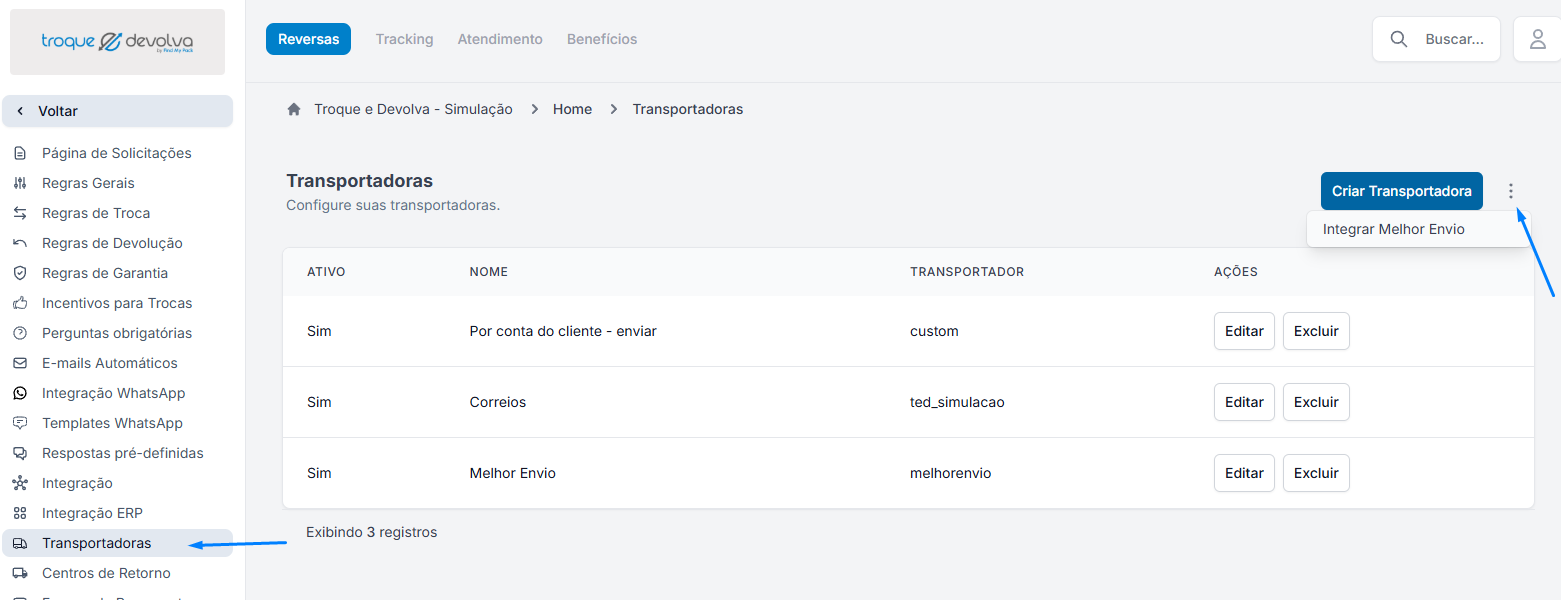Viewport: 1561px width, 600px height.
Task: Click the Incentivos para Trocas thumbs-up icon
Action: (x=20, y=303)
